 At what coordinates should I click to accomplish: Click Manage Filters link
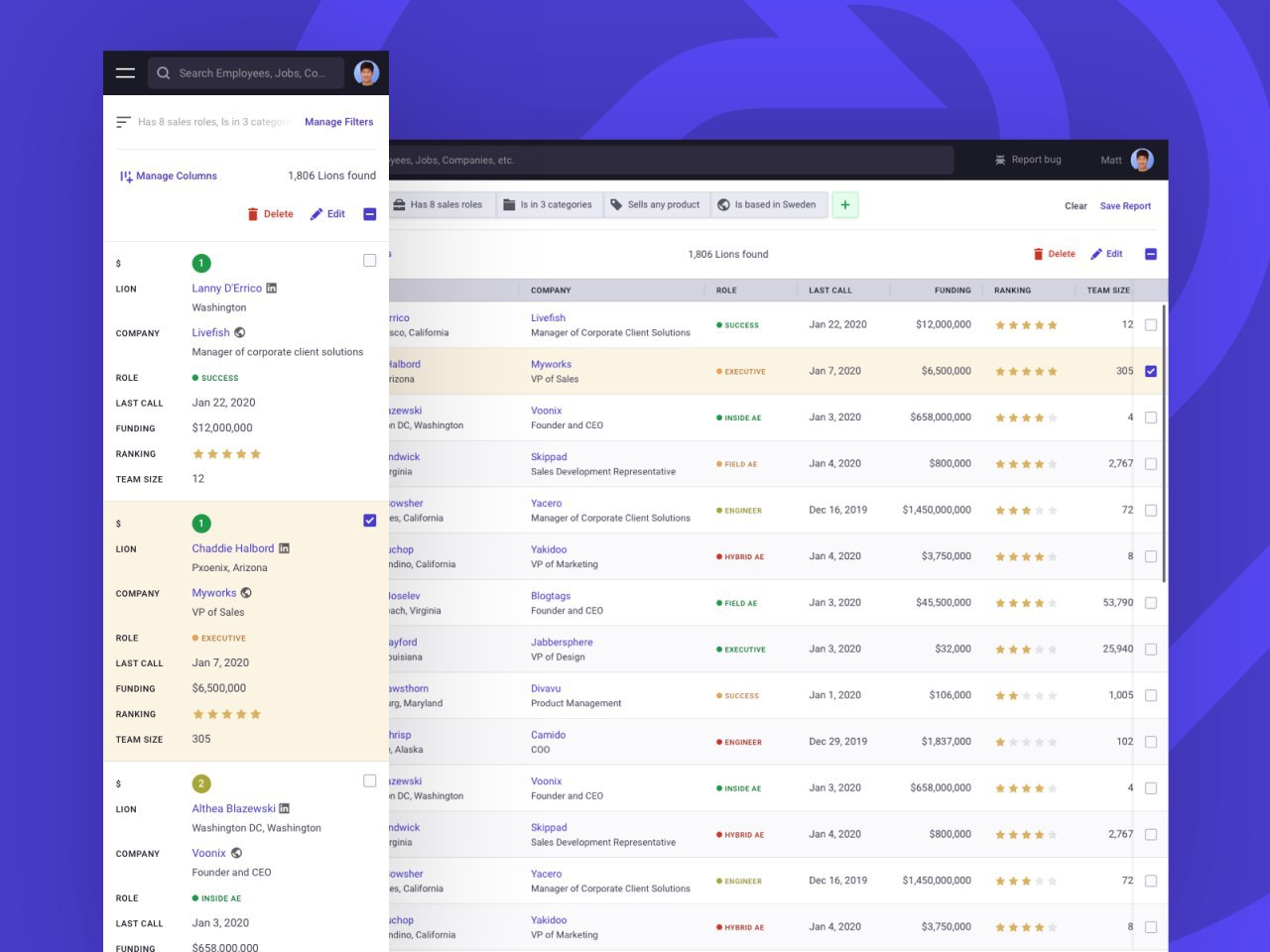[339, 122]
